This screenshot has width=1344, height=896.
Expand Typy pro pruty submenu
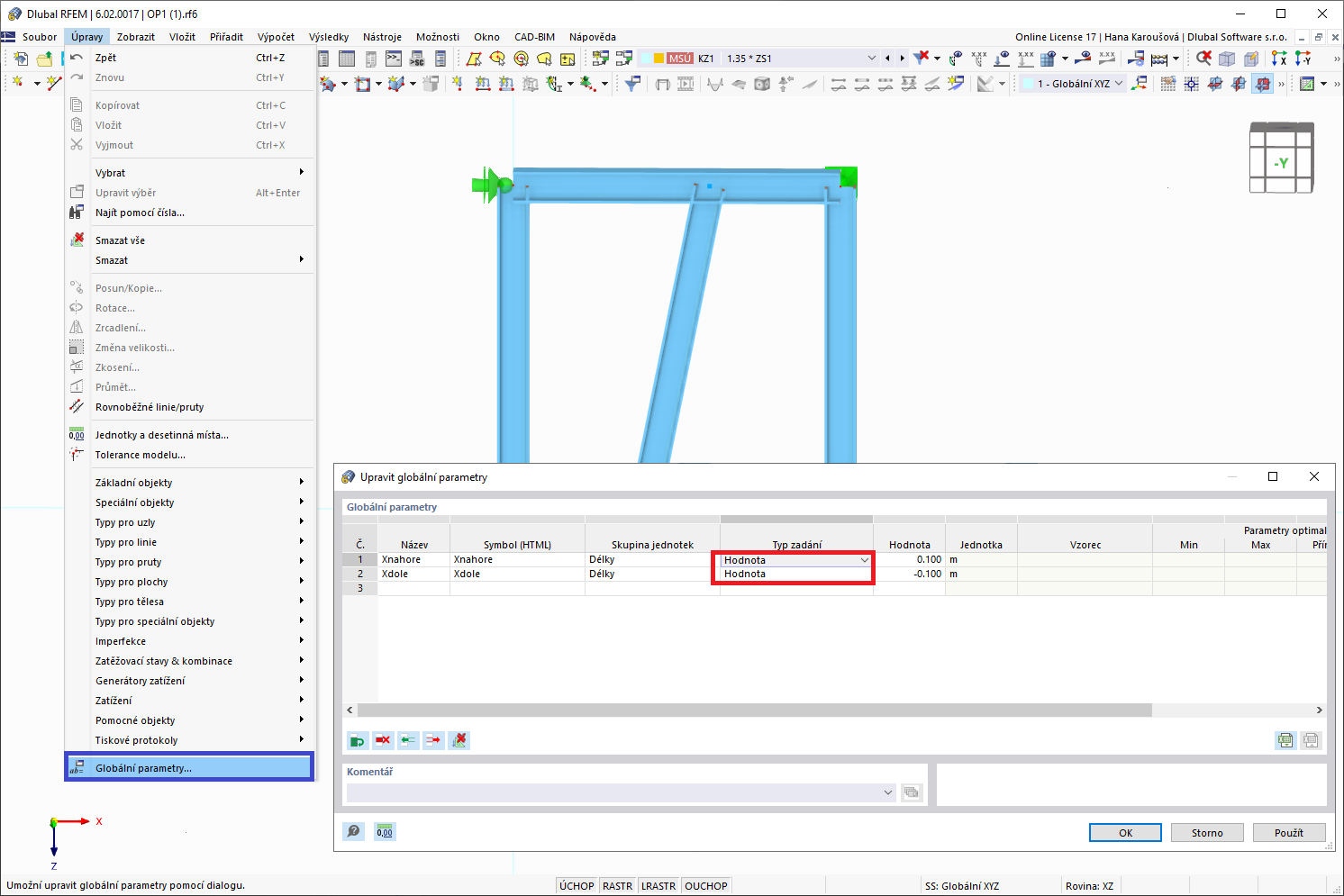[x=190, y=562]
